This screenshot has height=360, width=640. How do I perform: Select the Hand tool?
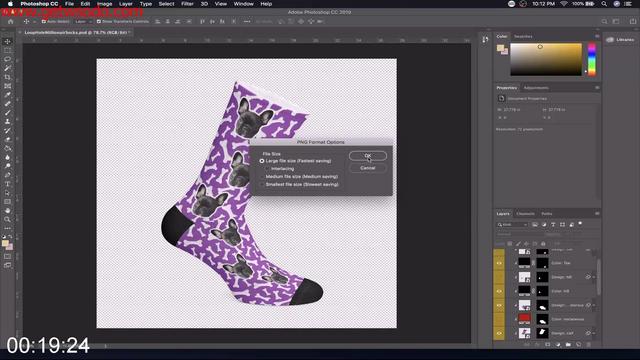(x=7, y=211)
